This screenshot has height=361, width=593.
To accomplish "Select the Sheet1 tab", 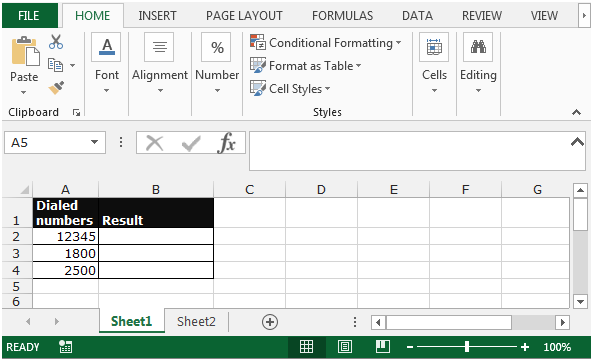I will [132, 321].
